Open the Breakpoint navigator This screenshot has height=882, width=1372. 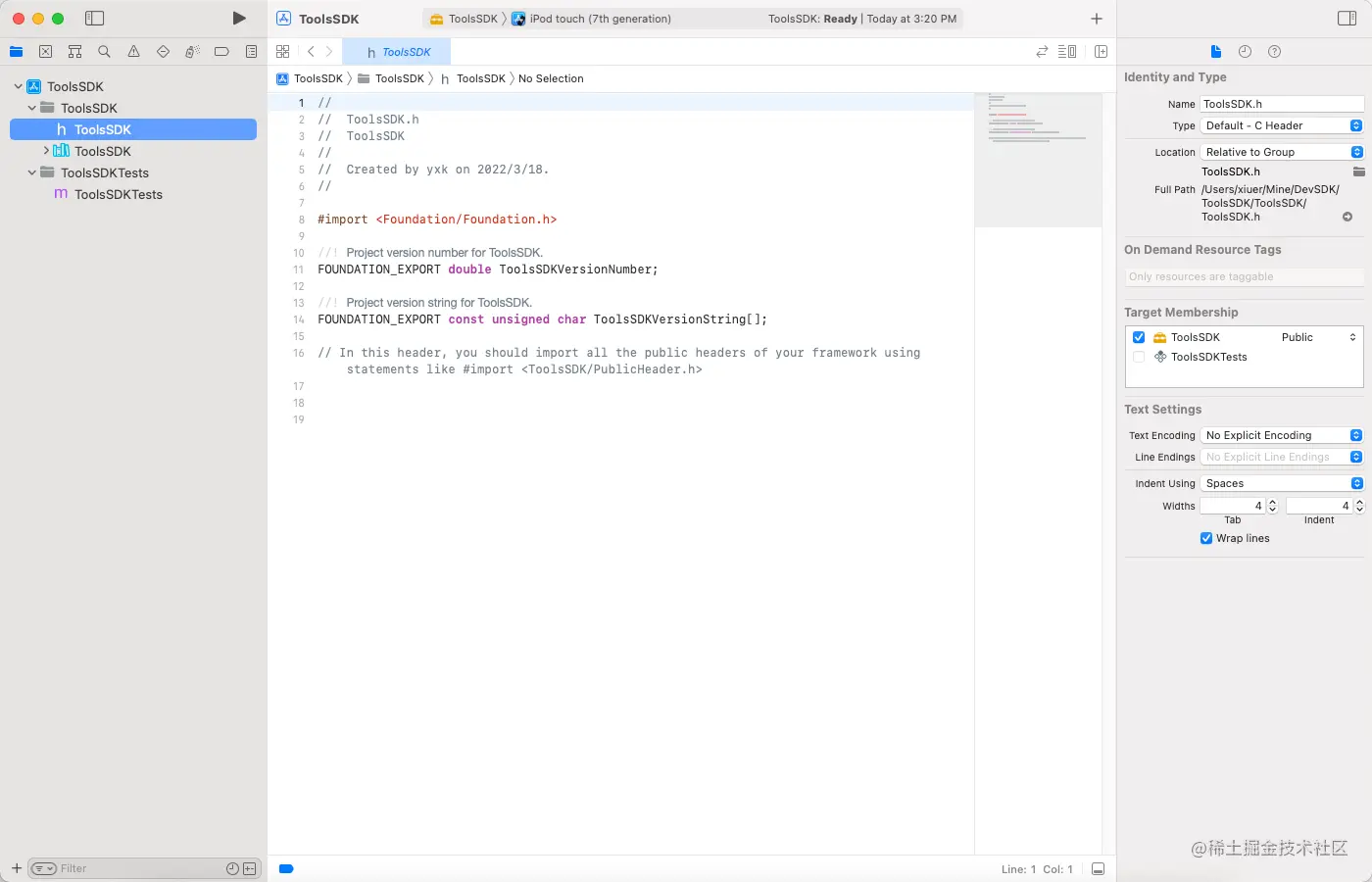click(222, 52)
